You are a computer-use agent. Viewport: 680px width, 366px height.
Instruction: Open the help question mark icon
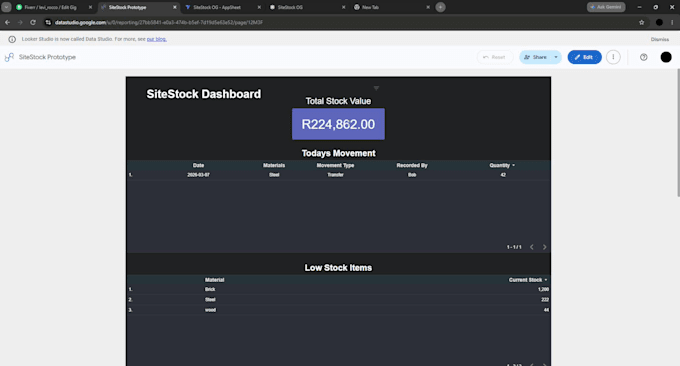644,57
